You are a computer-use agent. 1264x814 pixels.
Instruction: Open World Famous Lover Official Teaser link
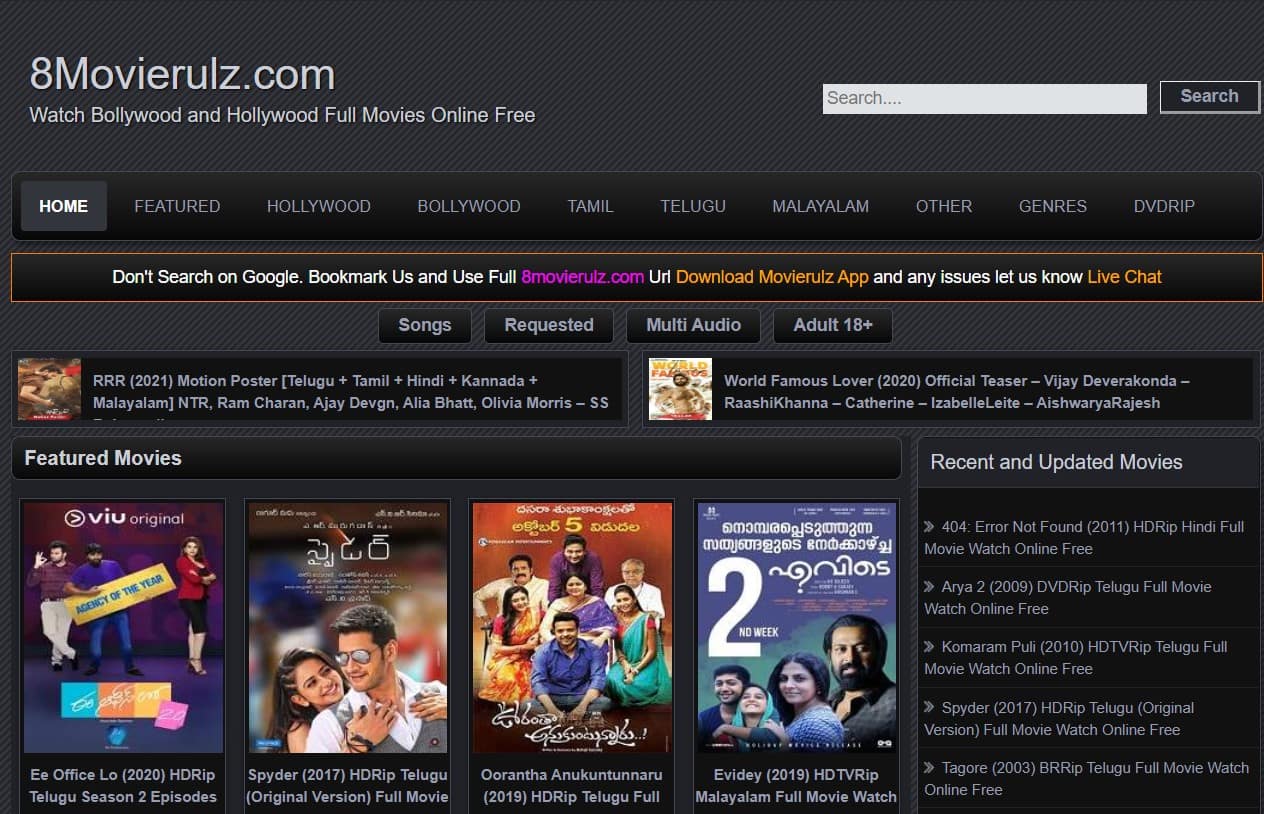click(957, 392)
